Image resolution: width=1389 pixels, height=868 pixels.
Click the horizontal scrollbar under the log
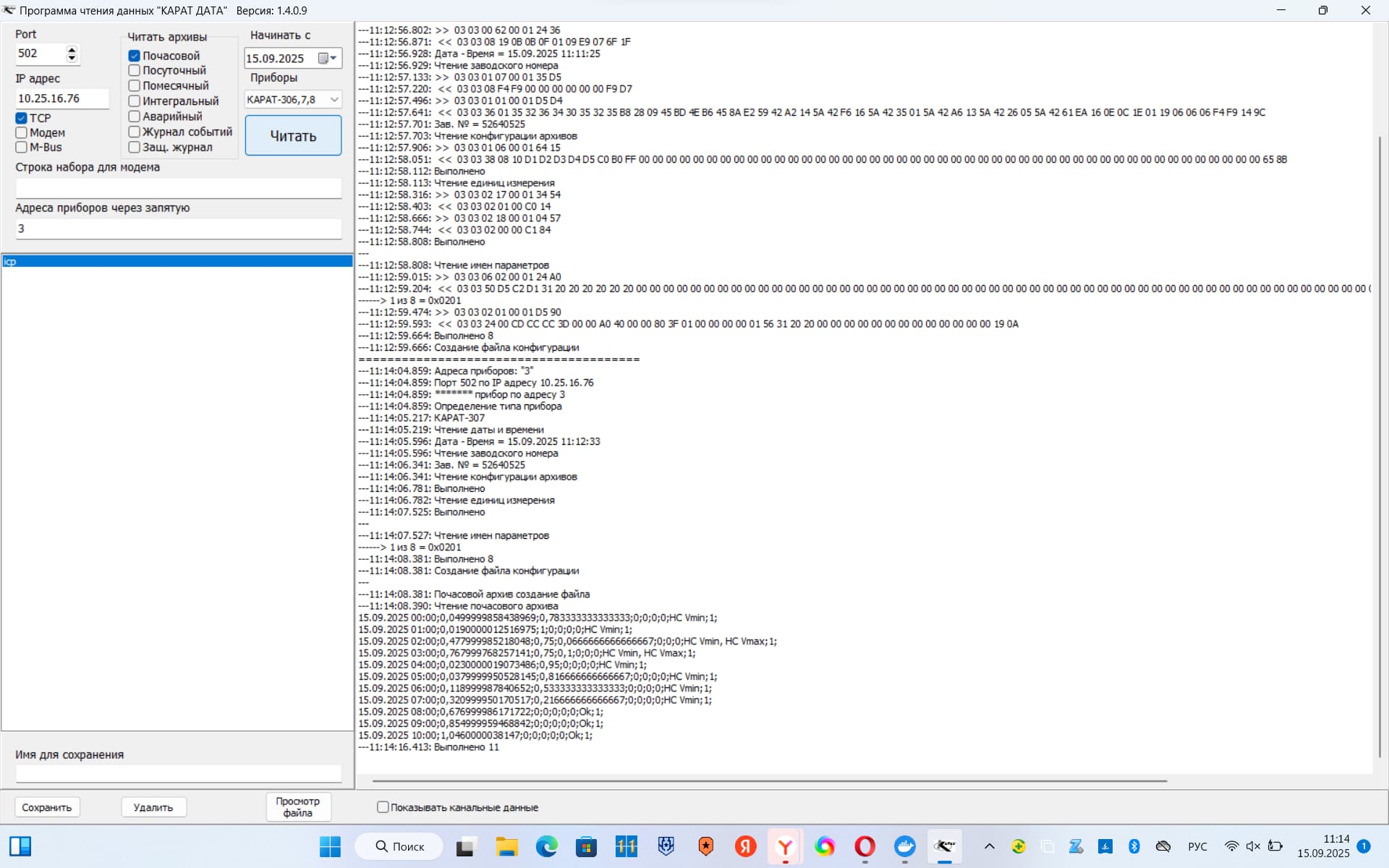[769, 781]
